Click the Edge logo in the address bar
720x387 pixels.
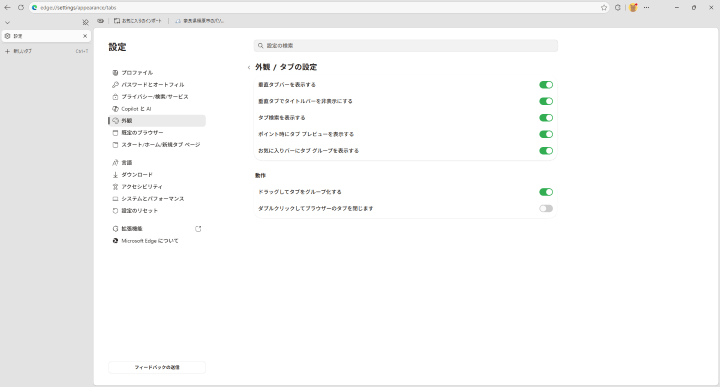[34, 7]
